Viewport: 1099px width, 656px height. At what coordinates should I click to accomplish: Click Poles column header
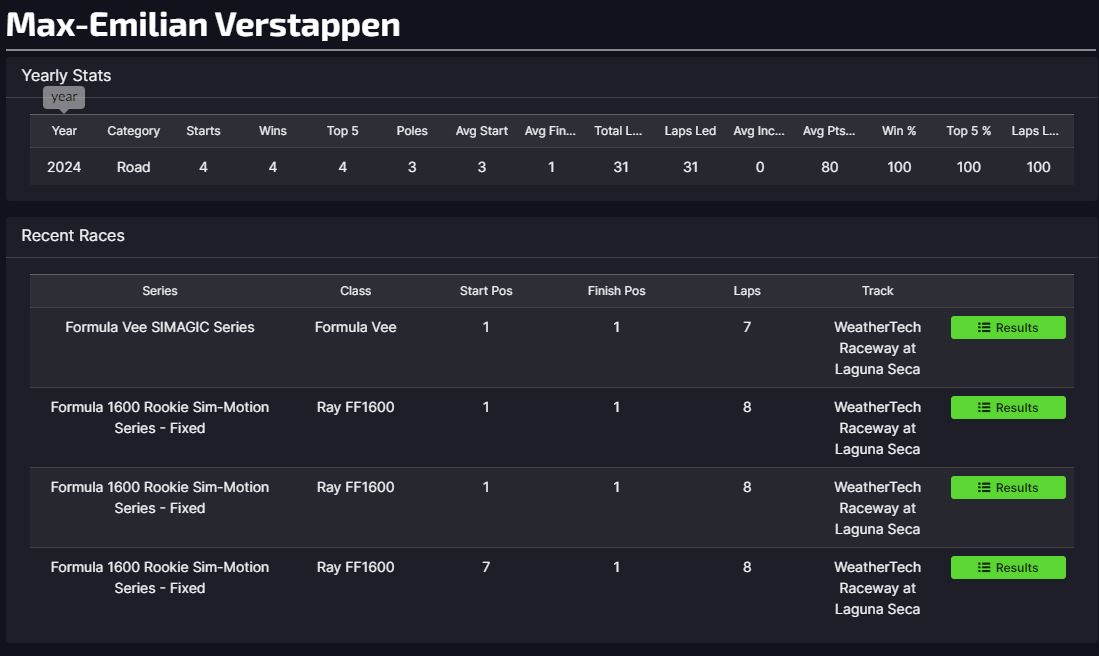point(411,130)
